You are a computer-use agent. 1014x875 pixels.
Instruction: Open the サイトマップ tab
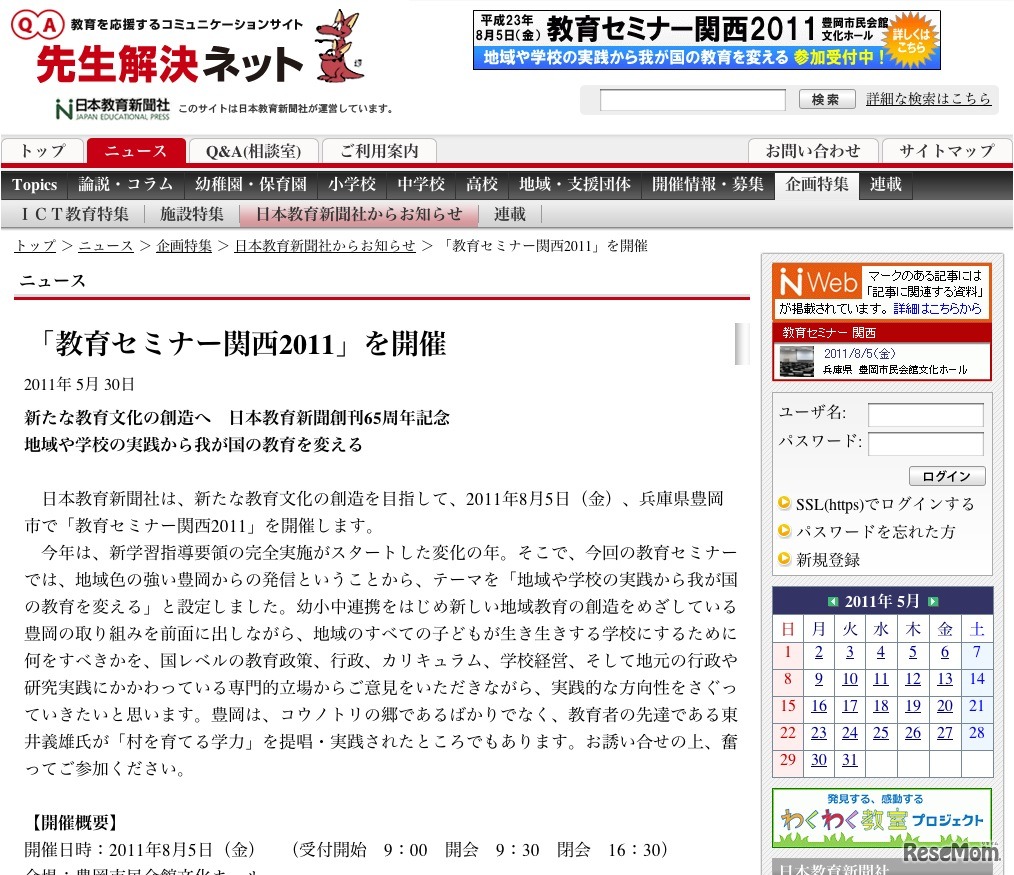click(947, 151)
